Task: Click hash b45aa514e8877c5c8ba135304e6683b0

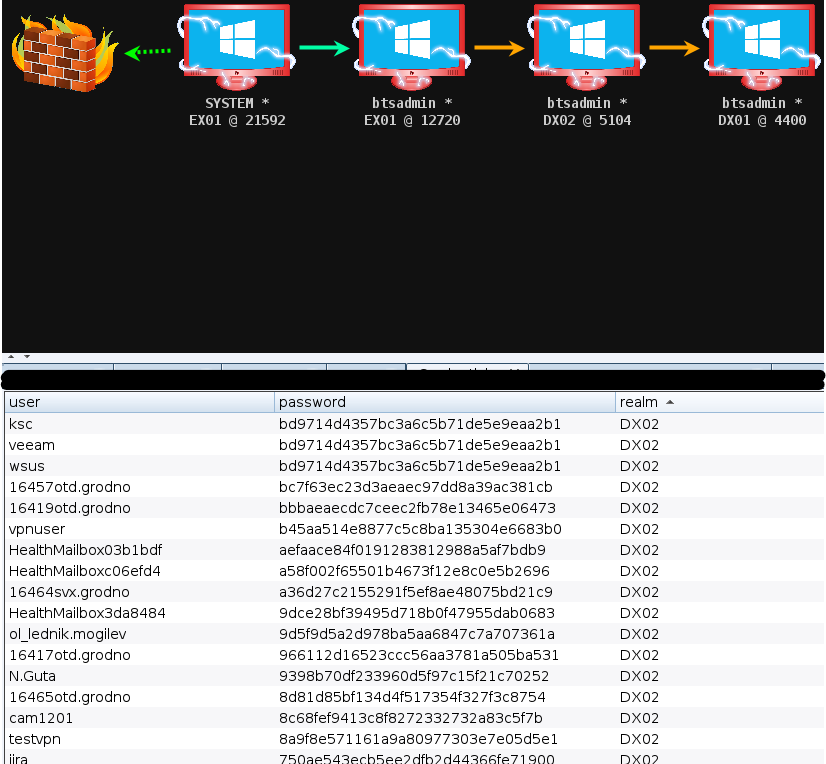Action: click(420, 530)
